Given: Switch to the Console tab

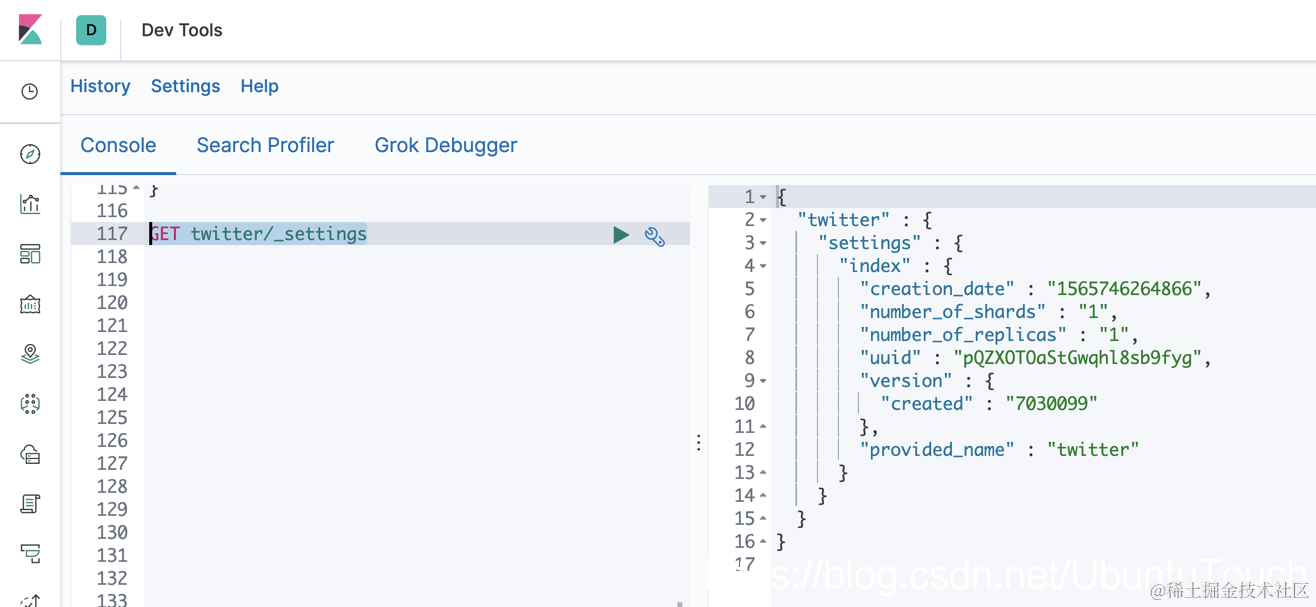Looking at the screenshot, I should [x=118, y=145].
